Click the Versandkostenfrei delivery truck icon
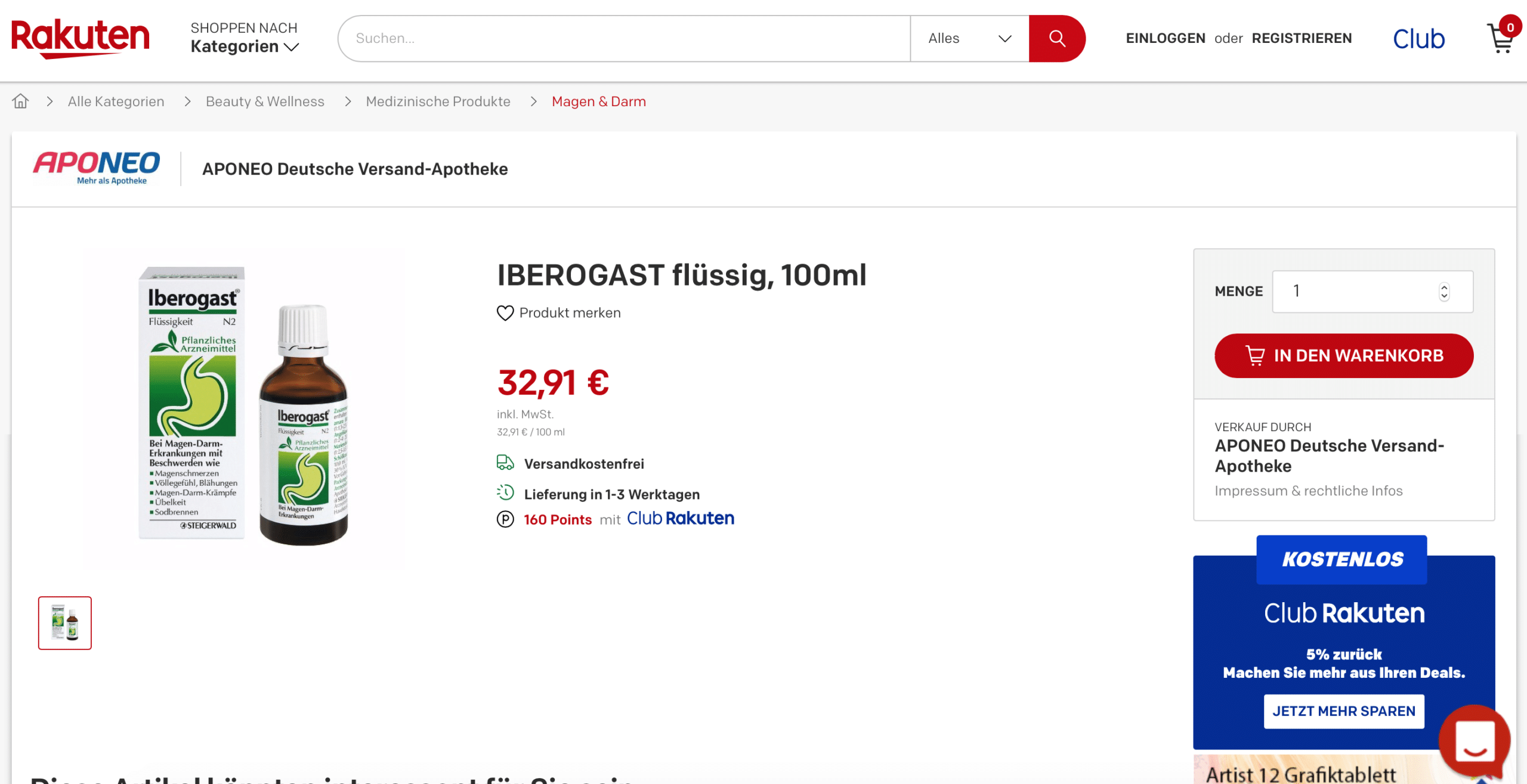1527x784 pixels. 505,463
